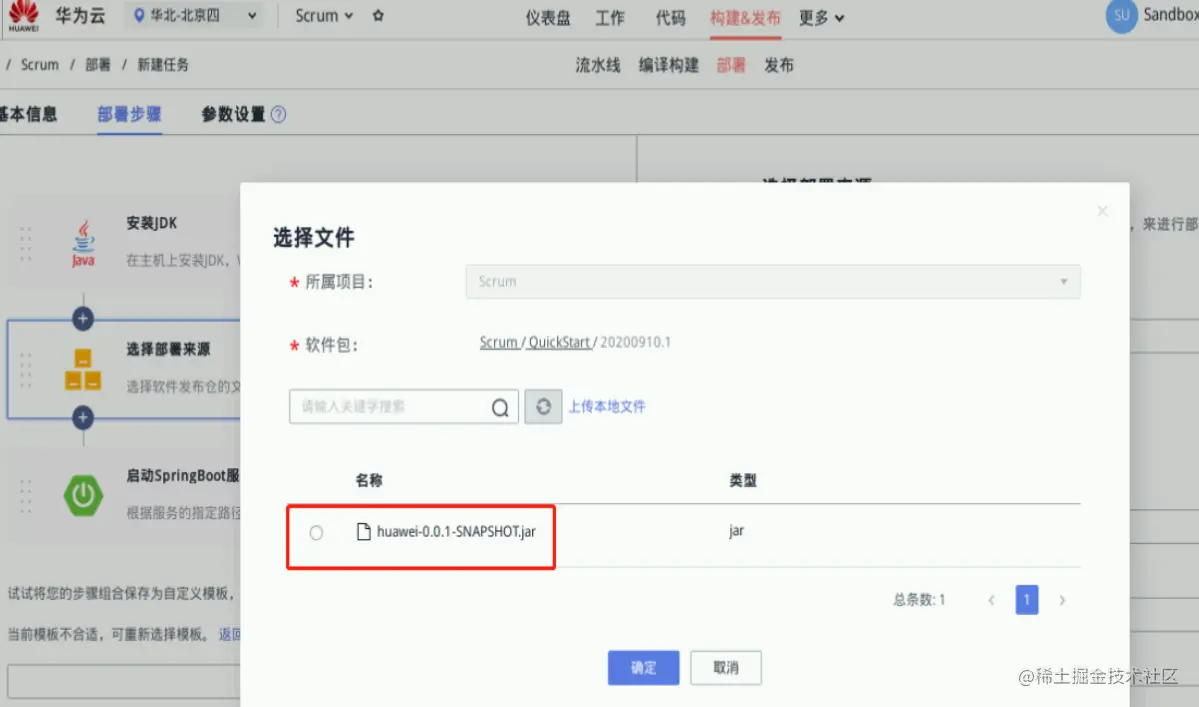Click Scrum link in 软件包 path
The width and height of the screenshot is (1199, 707).
499,342
